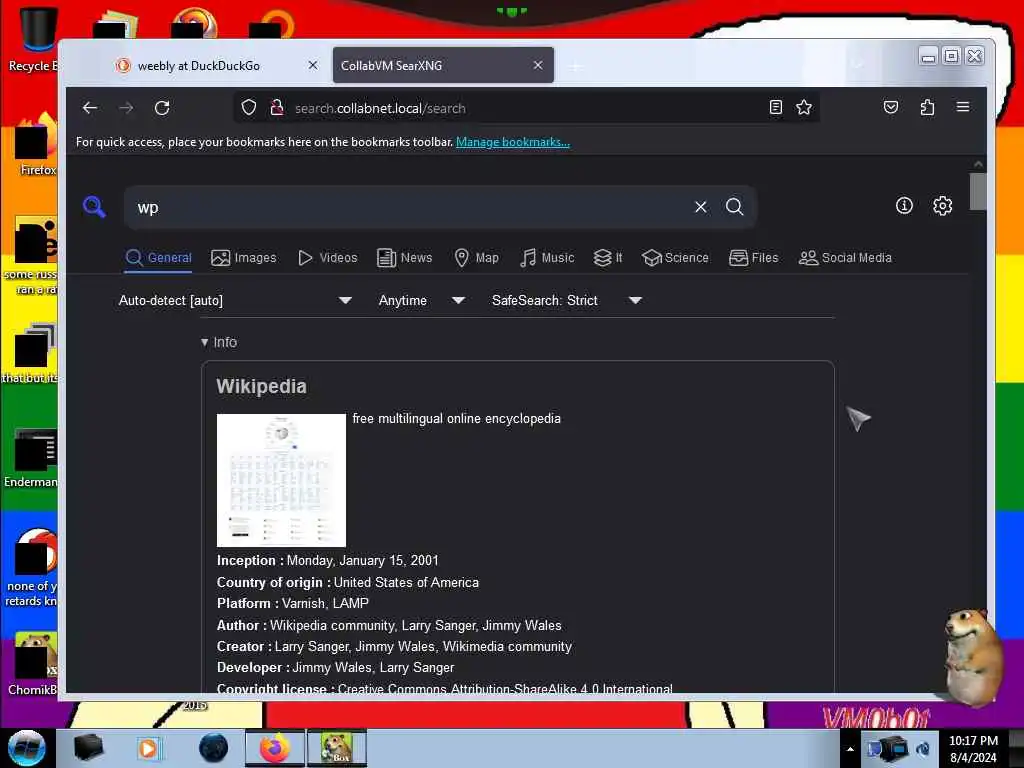Switch to the Music search category
The width and height of the screenshot is (1024, 768).
[x=547, y=257]
